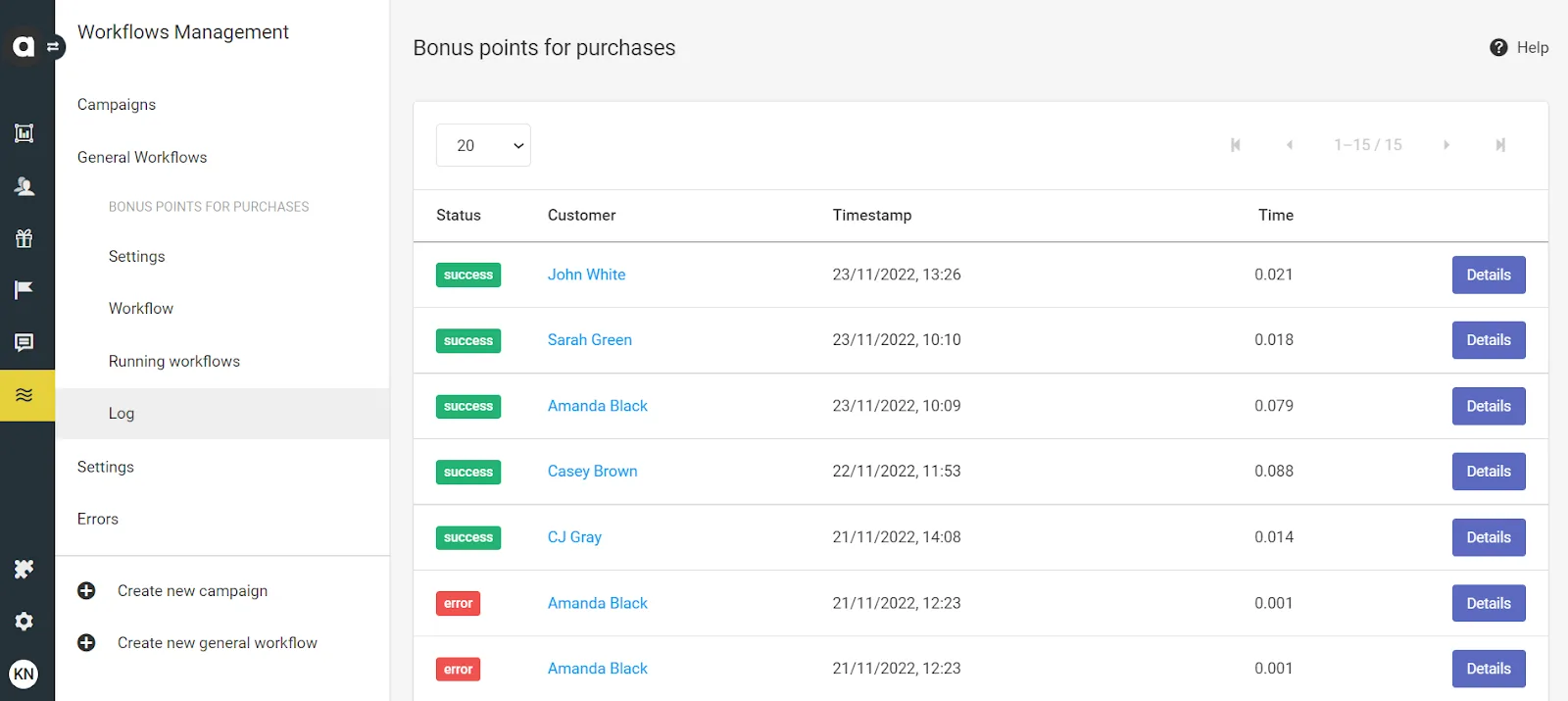Open the Casey Brown customer link
This screenshot has height=701, width=1568.
pyautogui.click(x=592, y=472)
